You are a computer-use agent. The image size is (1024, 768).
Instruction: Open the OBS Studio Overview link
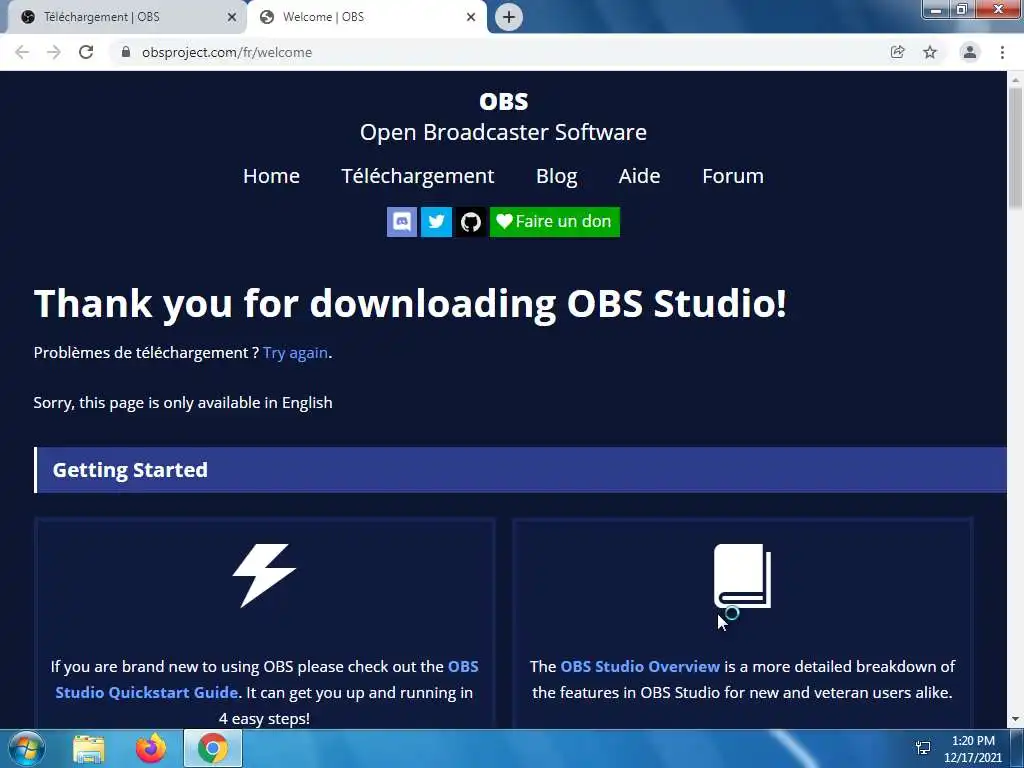pyautogui.click(x=640, y=667)
